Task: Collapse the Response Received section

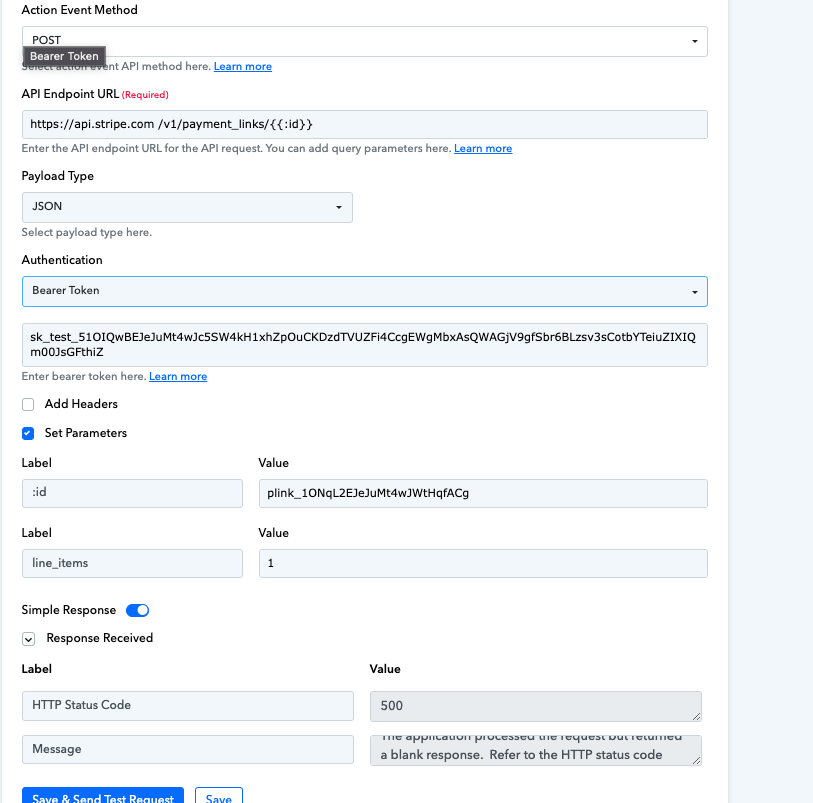Action: point(29,639)
